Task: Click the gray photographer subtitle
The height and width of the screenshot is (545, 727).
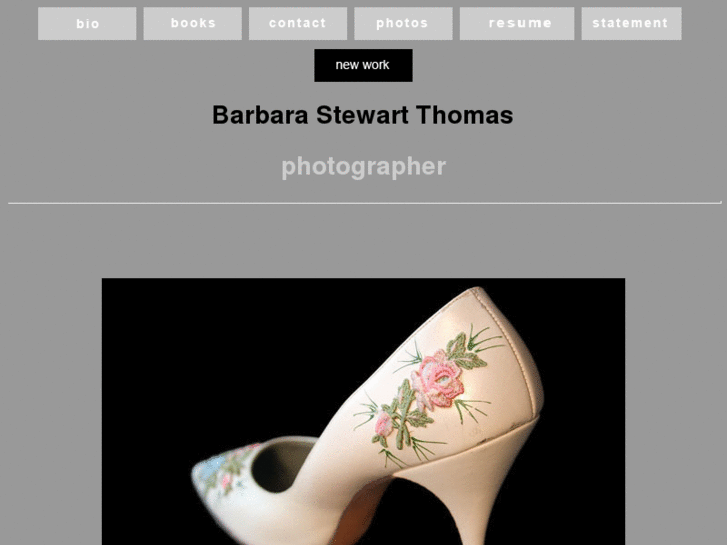Action: pyautogui.click(x=364, y=167)
